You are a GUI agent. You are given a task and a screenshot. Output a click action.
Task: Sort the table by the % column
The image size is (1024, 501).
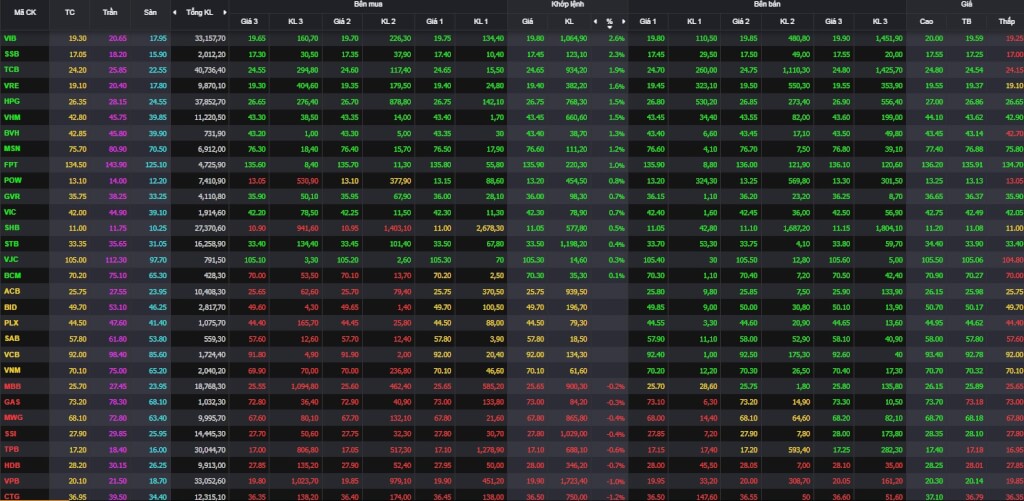[609, 22]
